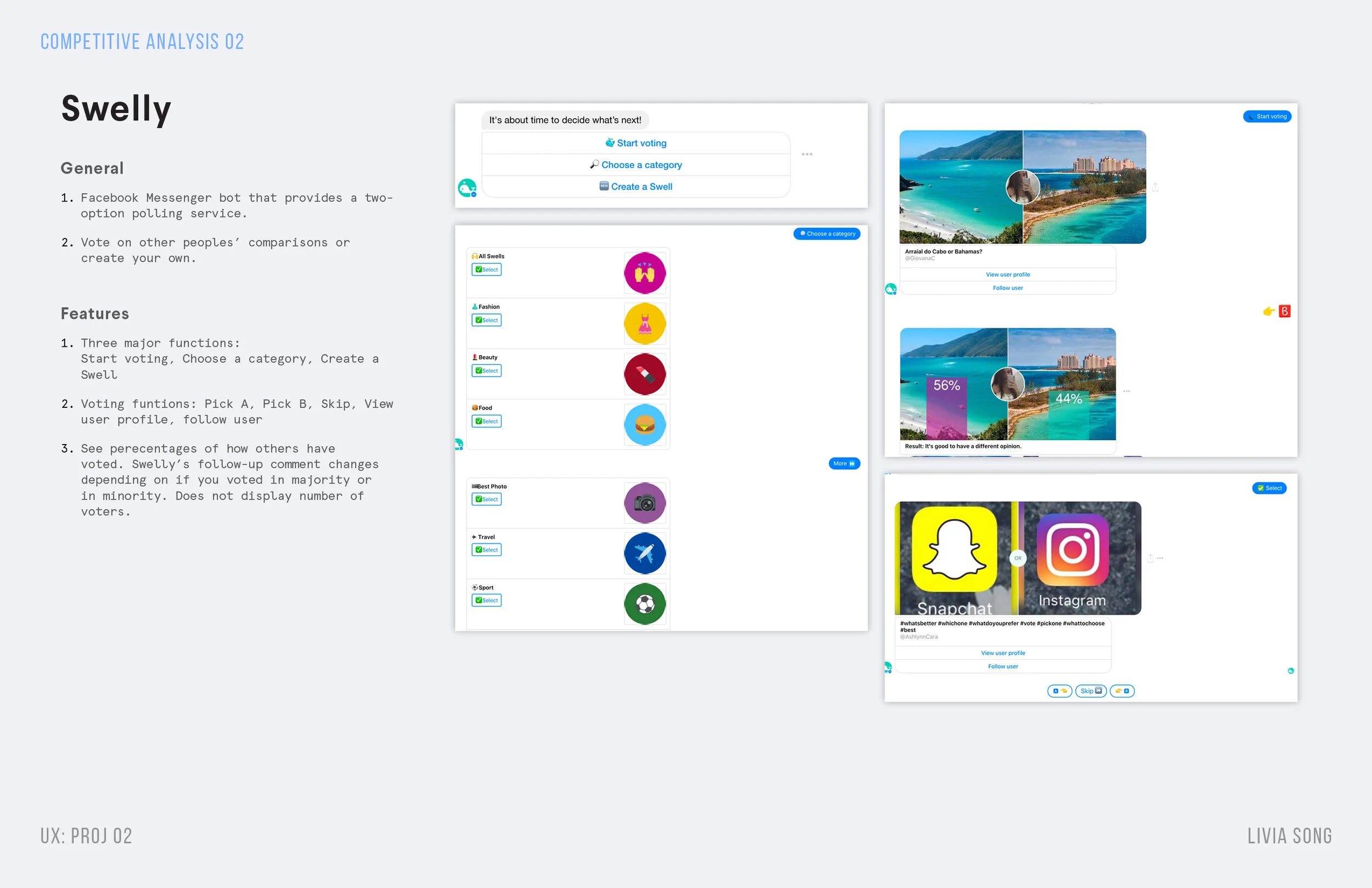Click the Travel airplane icon
Viewport: 1372px width, 888px height.
click(644, 553)
